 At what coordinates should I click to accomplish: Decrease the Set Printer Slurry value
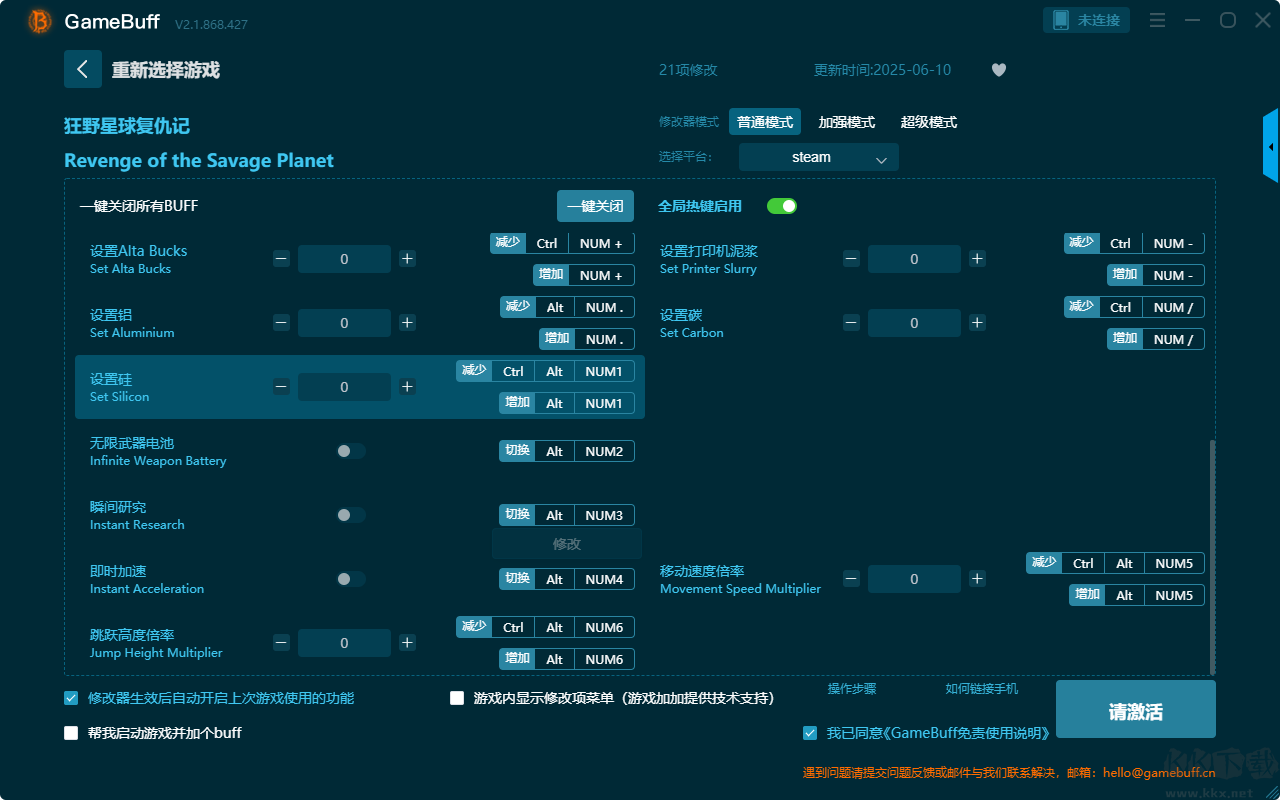point(851,259)
